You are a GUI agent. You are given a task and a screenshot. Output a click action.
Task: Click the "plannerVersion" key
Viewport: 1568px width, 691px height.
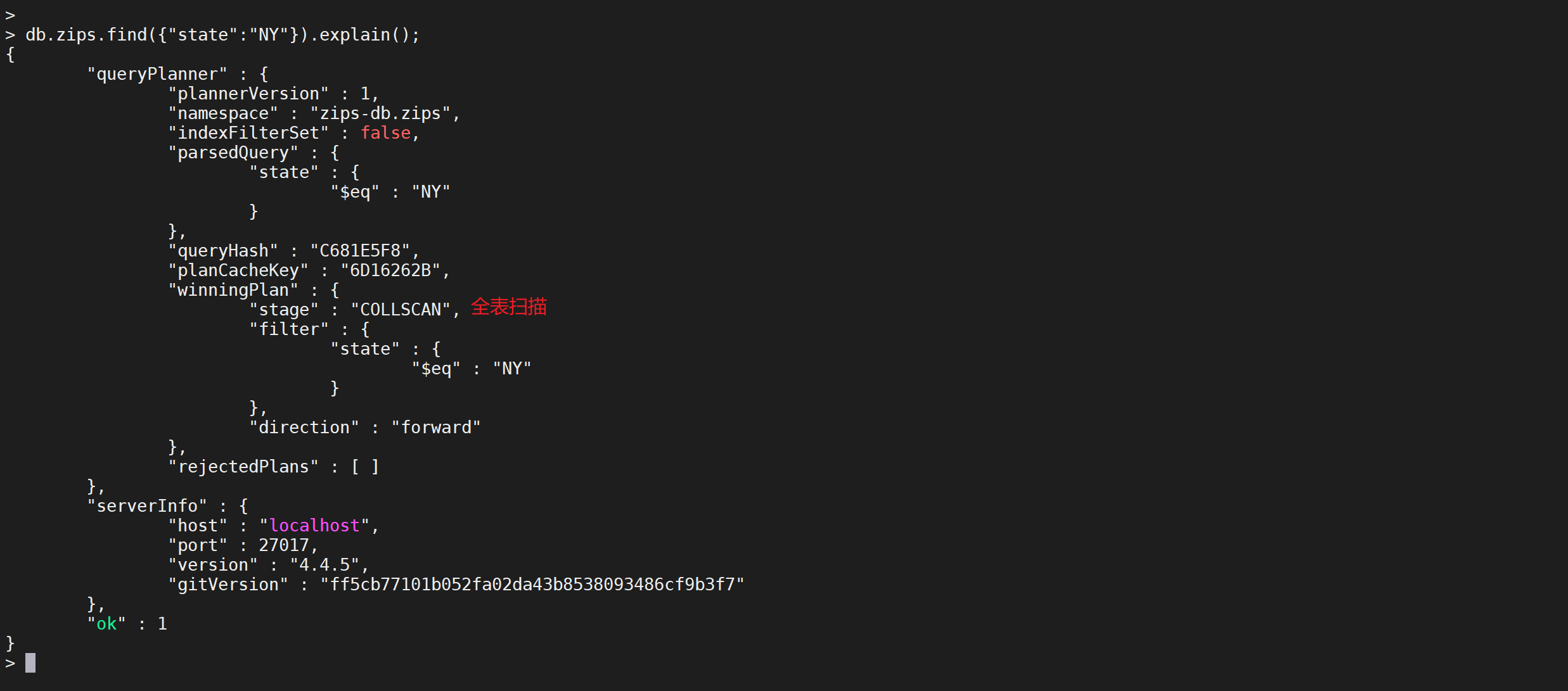pos(248,94)
